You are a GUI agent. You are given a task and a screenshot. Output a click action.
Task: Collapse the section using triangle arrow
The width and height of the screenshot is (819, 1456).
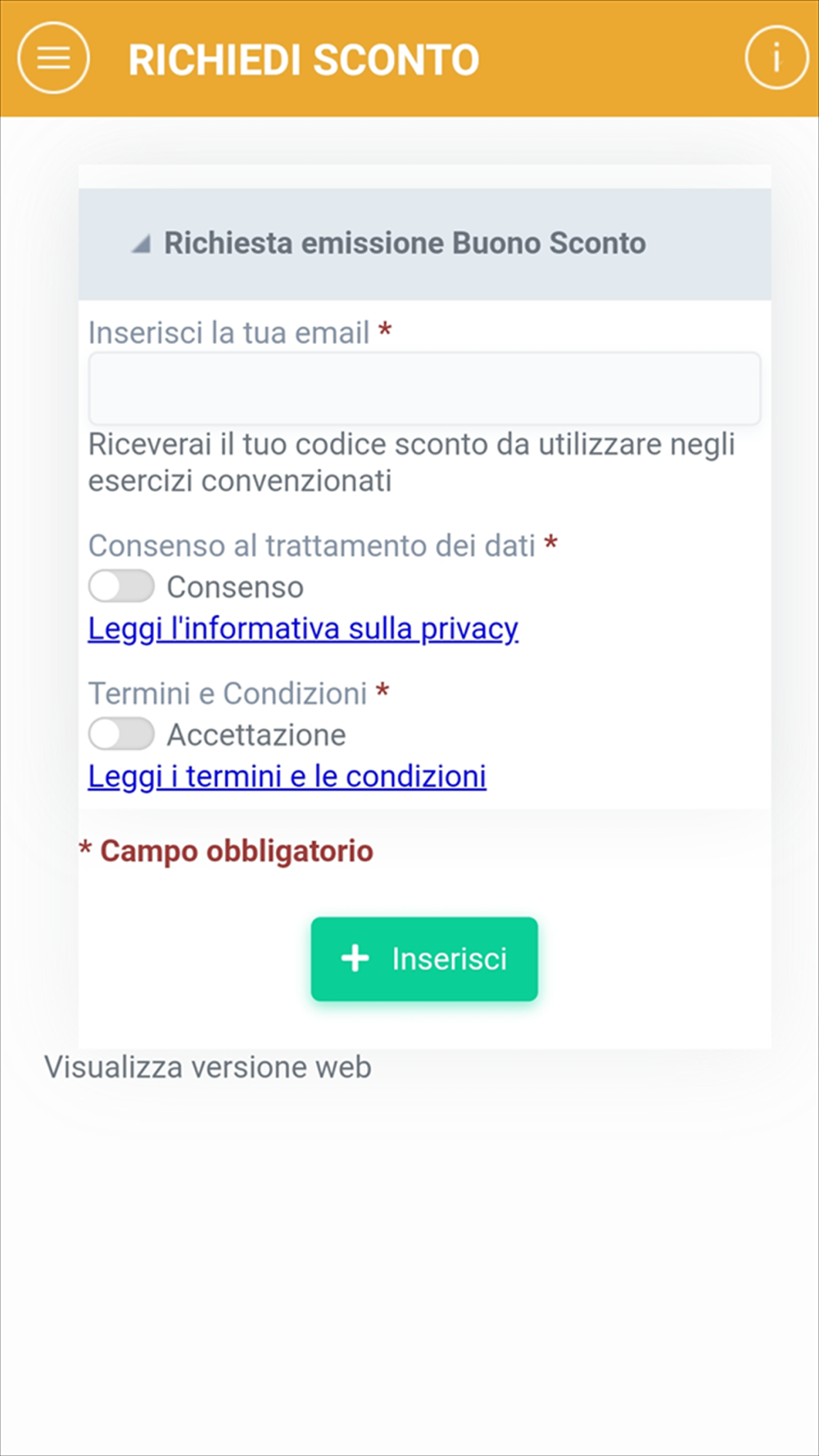141,243
